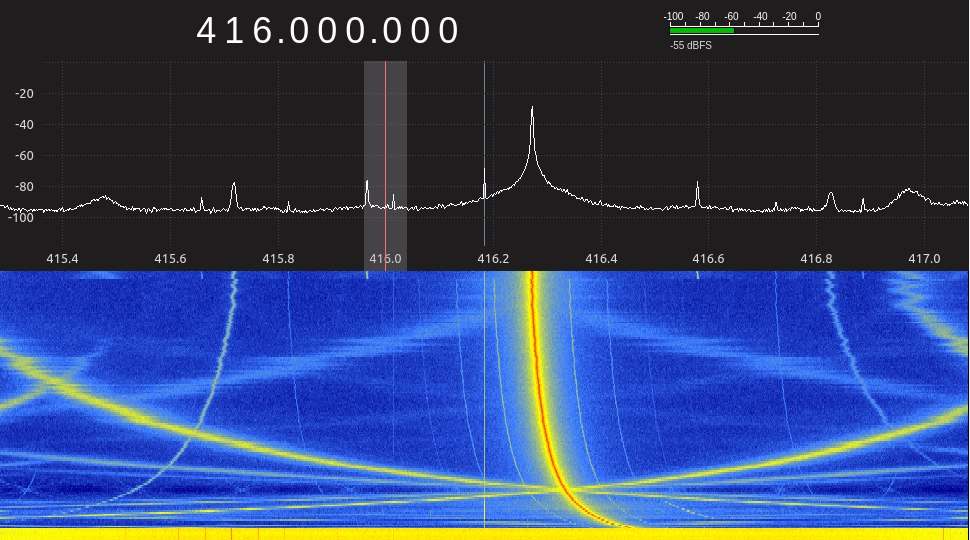Click the -60 label on the spectrum dB axis
Screen dimensions: 970x540
pos(25,156)
